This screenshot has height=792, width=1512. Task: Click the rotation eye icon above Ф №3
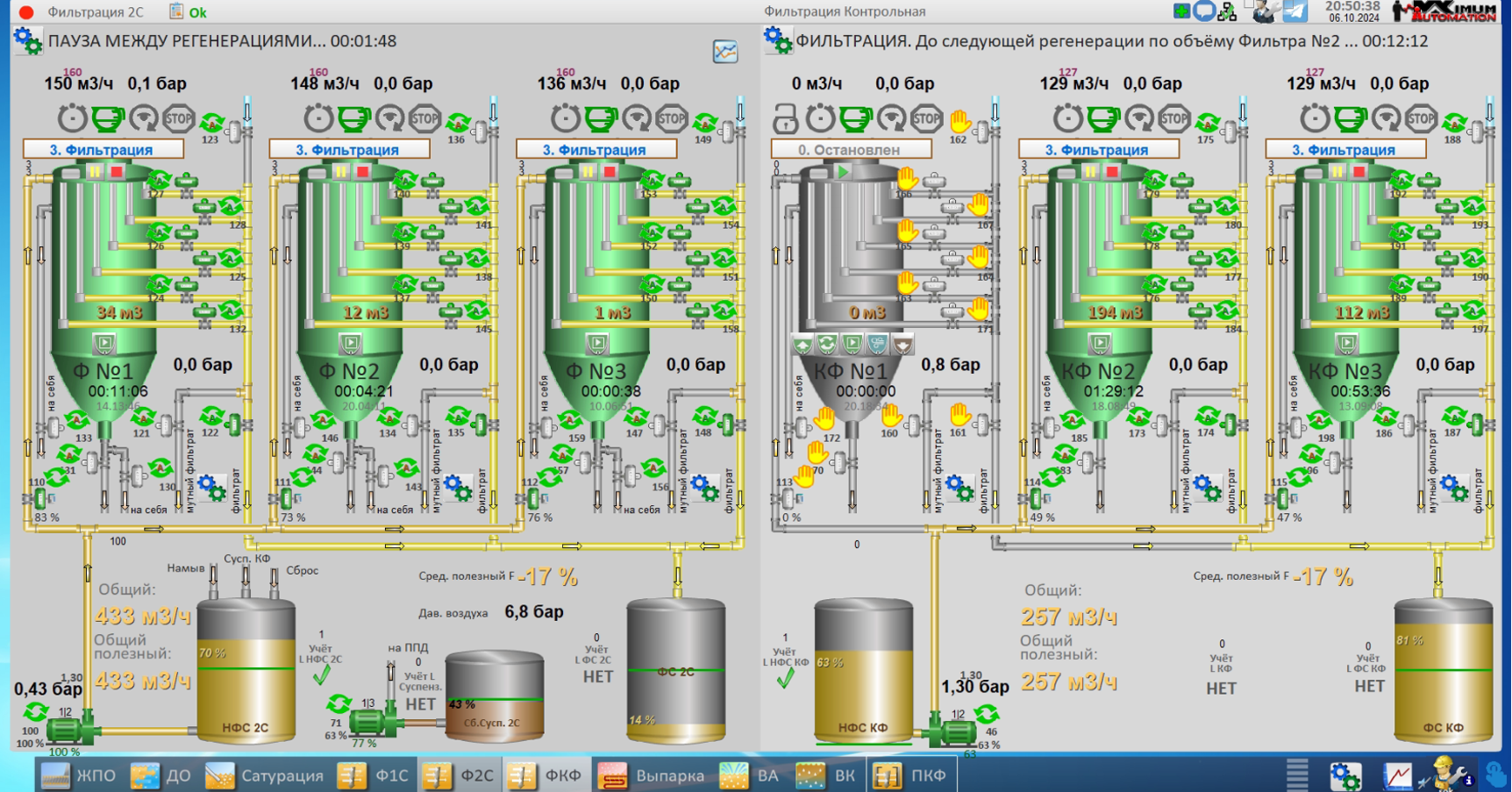[637, 118]
